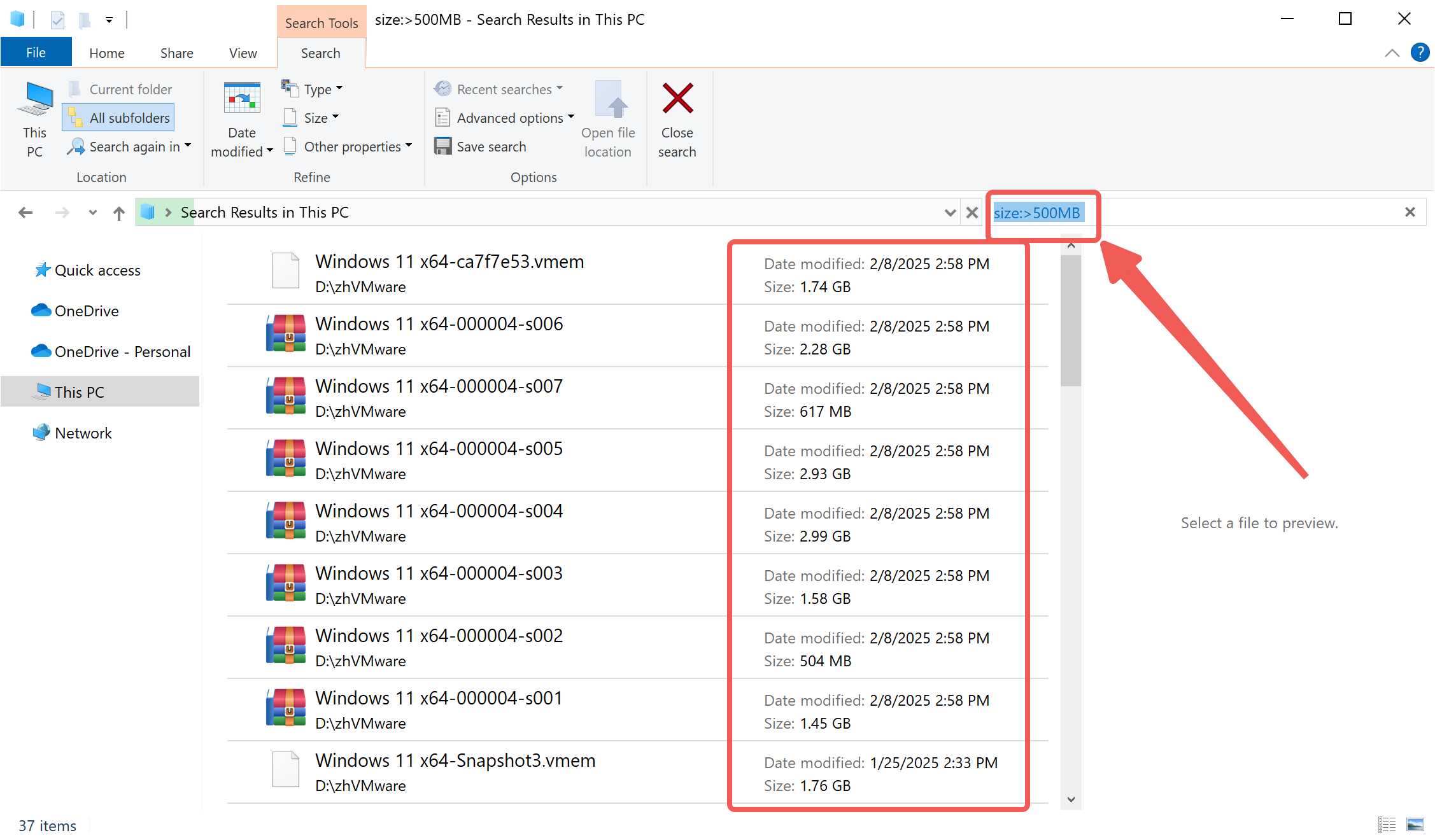The width and height of the screenshot is (1435, 840).
Task: Select Windows 11 x64-000004-s002 file
Action: pos(638,648)
